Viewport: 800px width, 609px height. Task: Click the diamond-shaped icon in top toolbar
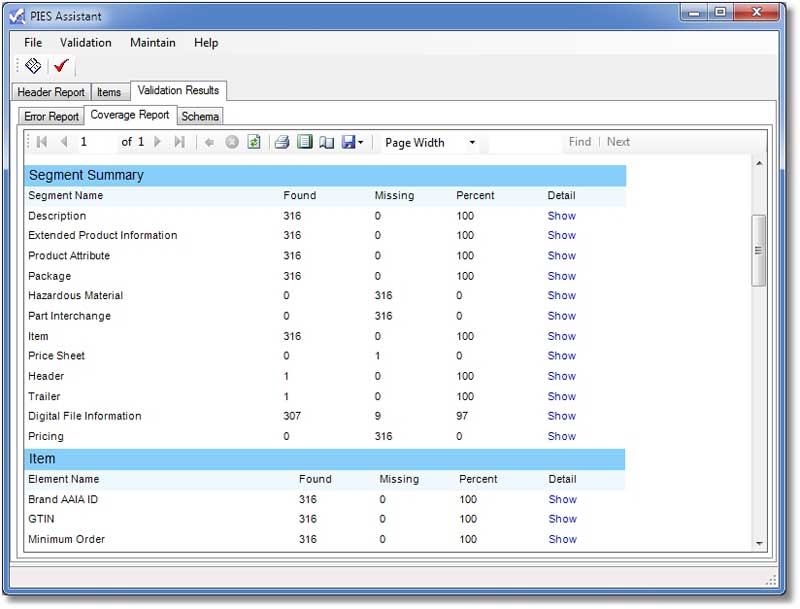pyautogui.click(x=33, y=66)
